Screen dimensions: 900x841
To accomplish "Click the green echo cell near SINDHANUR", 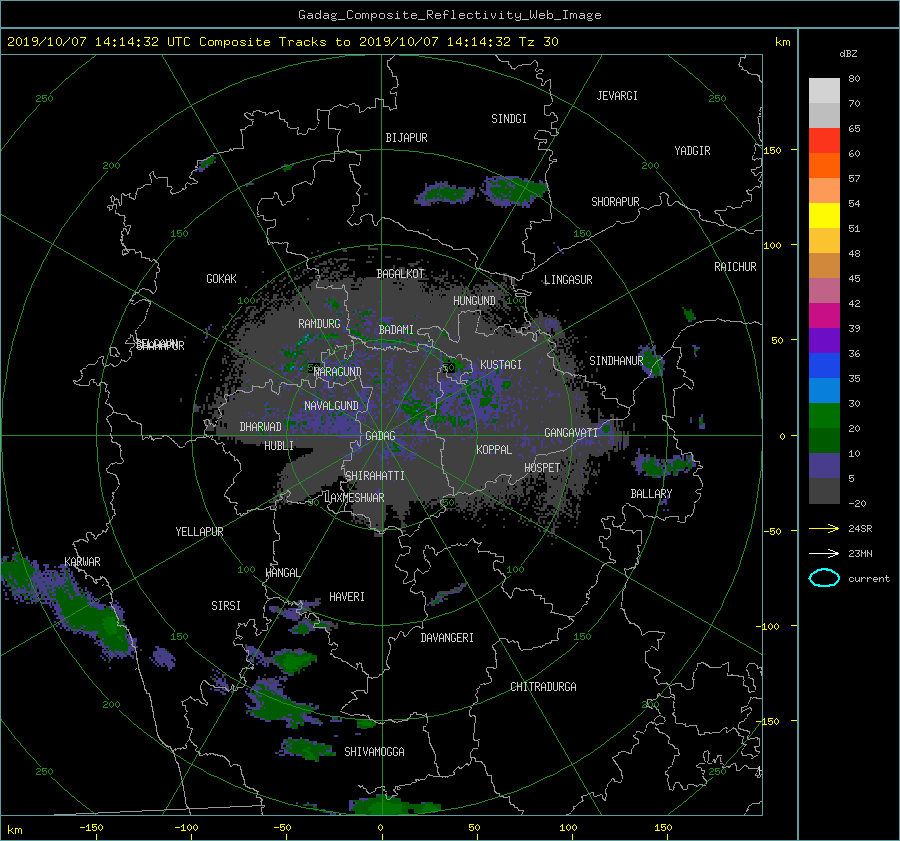I will click(x=651, y=361).
